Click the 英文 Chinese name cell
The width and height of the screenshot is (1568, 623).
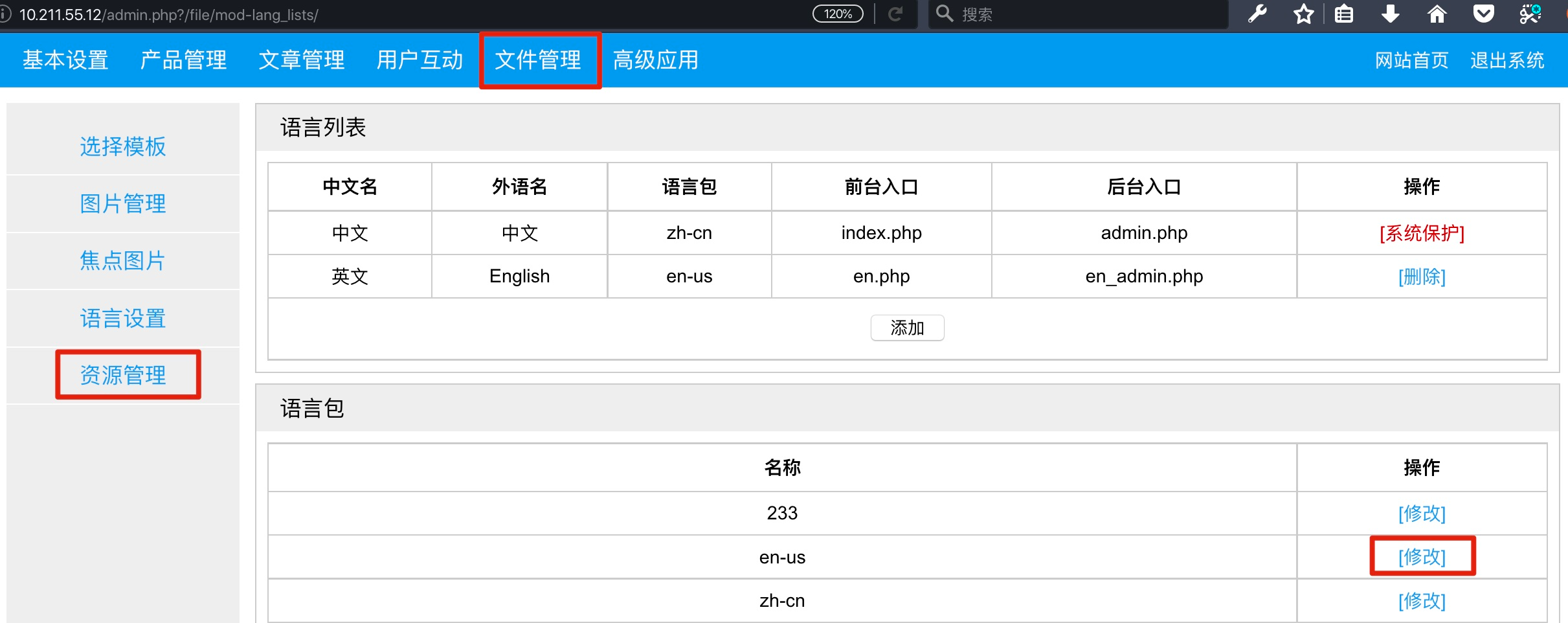[350, 277]
